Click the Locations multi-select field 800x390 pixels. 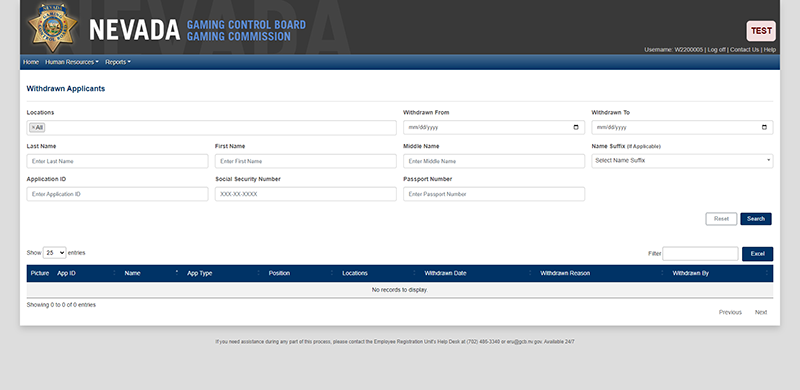pos(211,128)
